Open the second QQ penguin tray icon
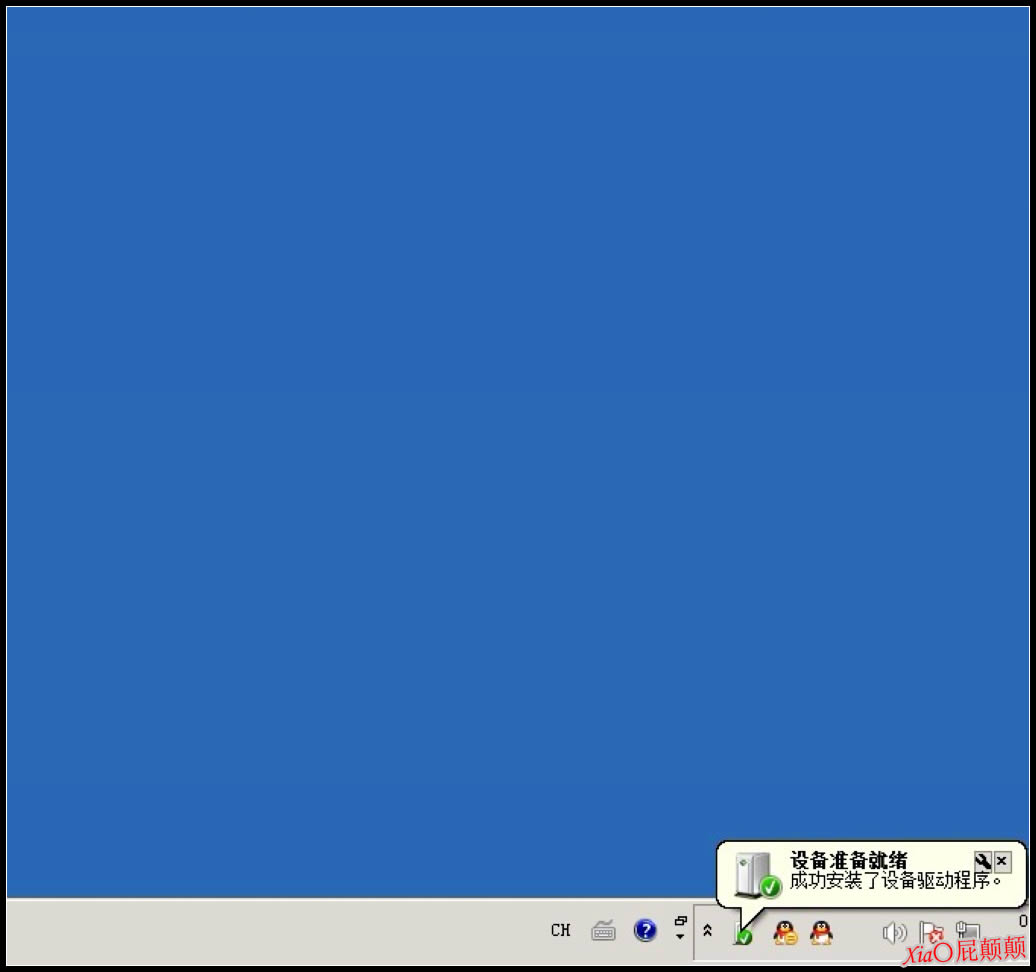Screen dimensions: 1036x972 click(821, 933)
